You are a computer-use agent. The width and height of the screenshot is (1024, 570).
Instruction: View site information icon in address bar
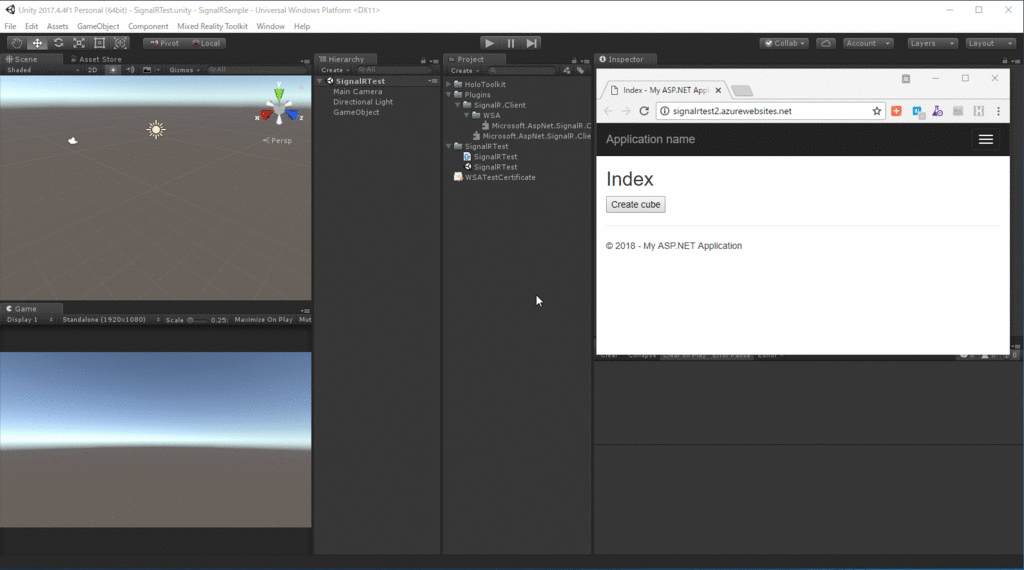point(664,111)
